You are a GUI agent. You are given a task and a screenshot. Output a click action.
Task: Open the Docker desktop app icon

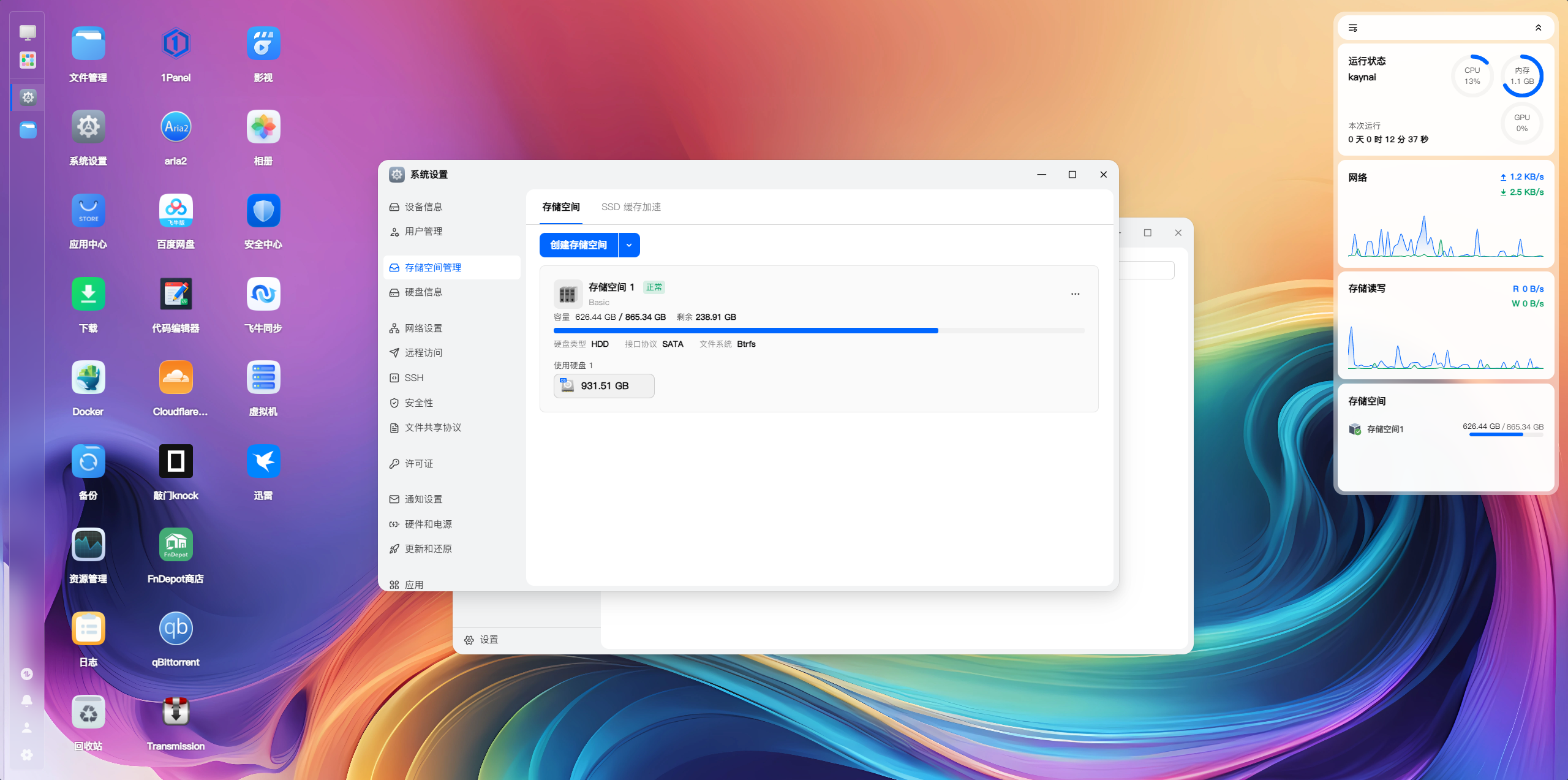(x=88, y=378)
